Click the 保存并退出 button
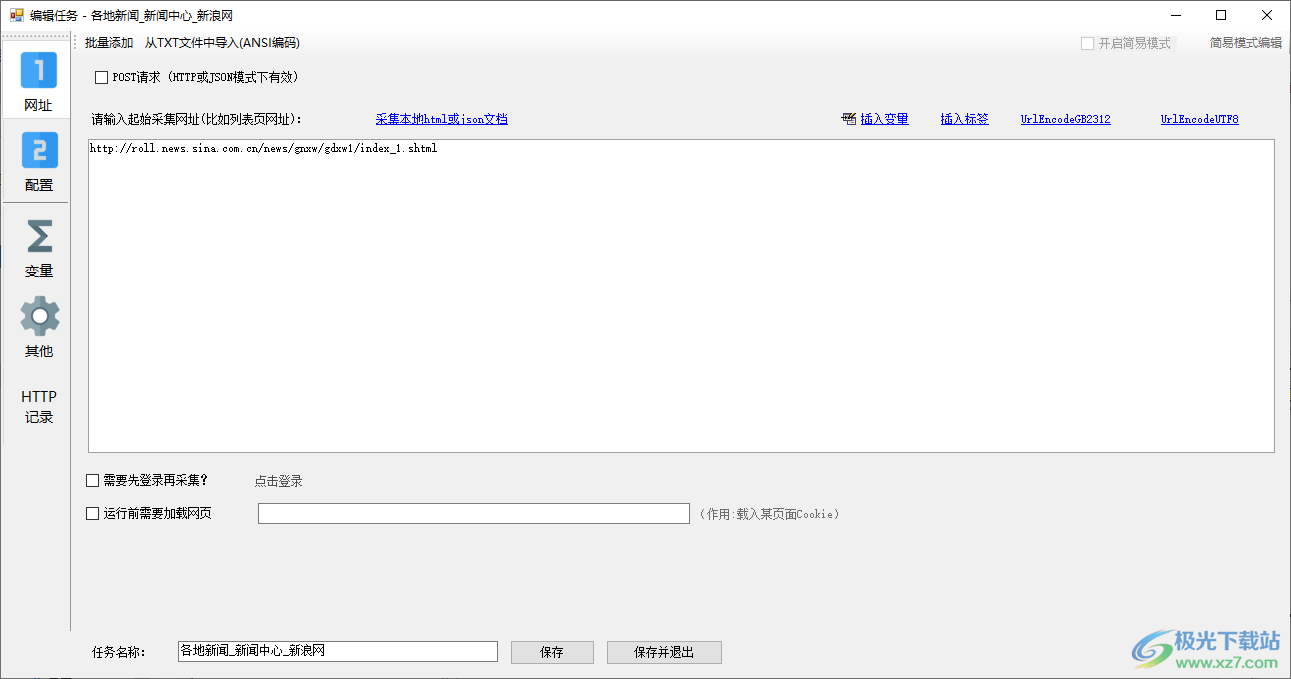 click(x=664, y=652)
